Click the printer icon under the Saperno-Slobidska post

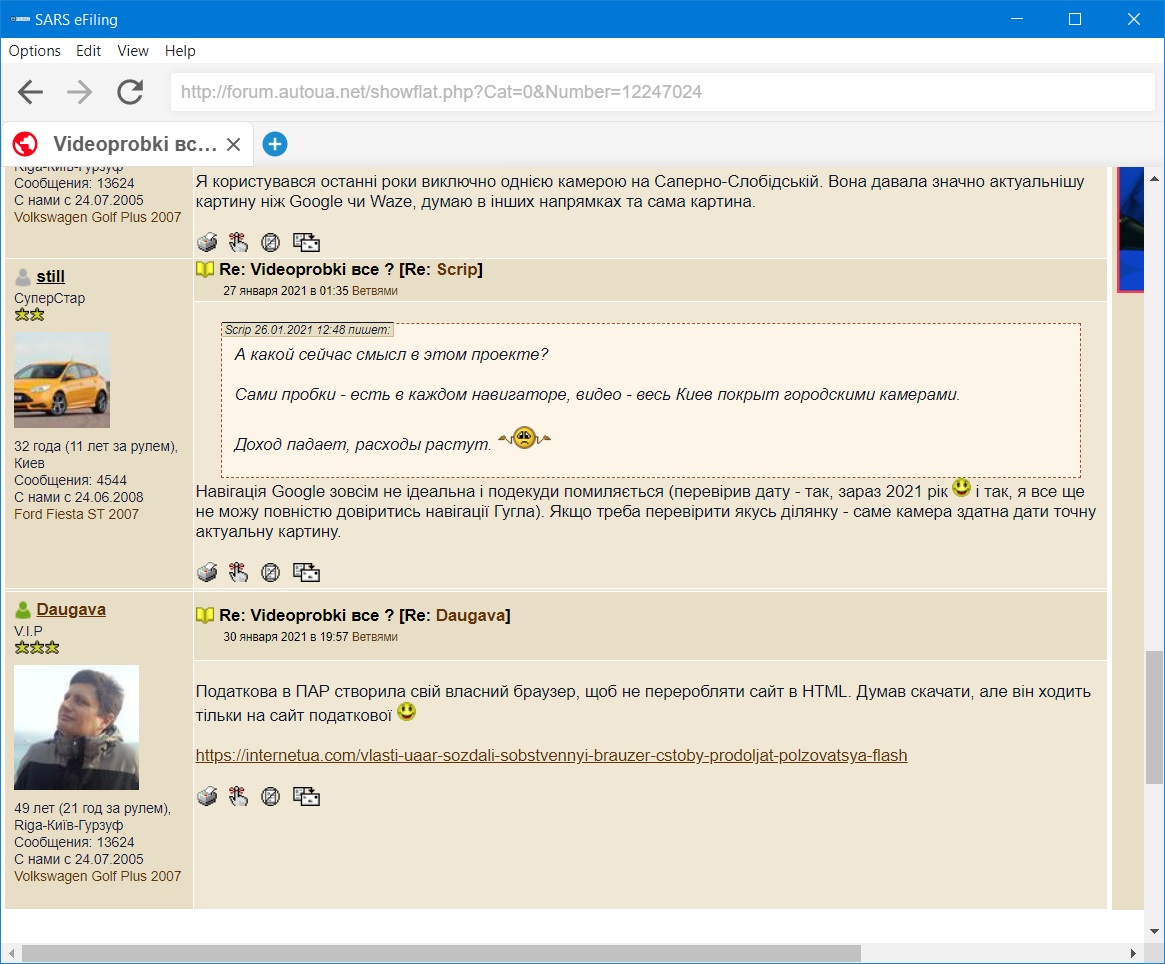[x=207, y=242]
